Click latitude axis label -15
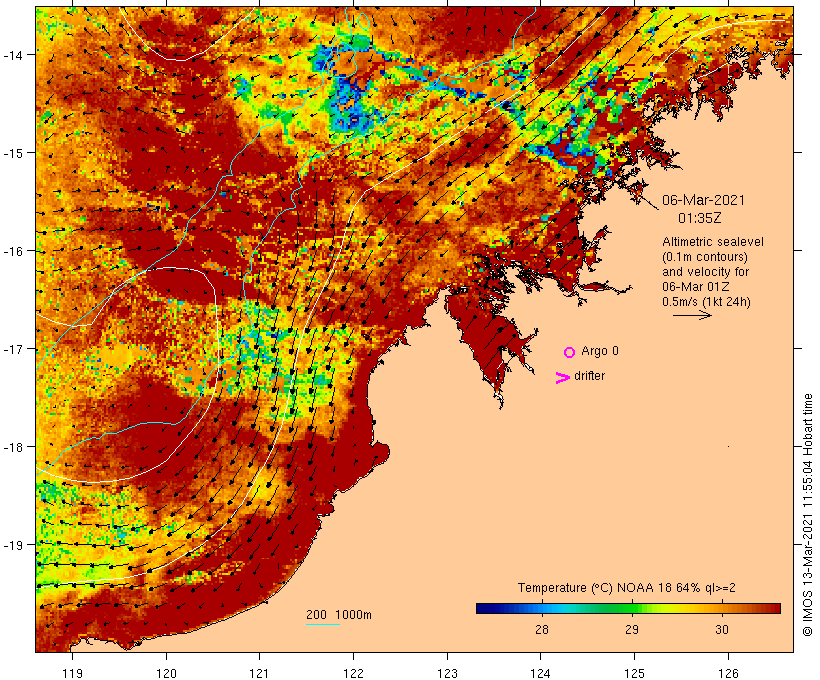 [12, 153]
